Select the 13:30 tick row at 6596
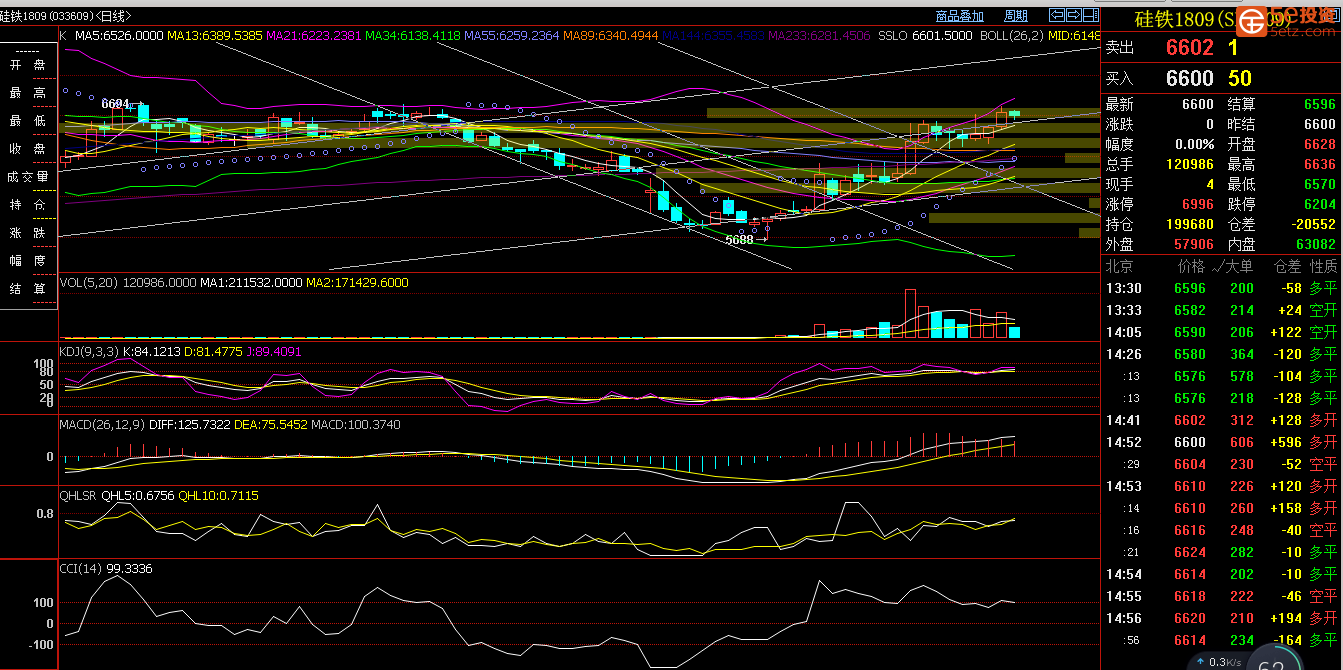 coord(1221,288)
